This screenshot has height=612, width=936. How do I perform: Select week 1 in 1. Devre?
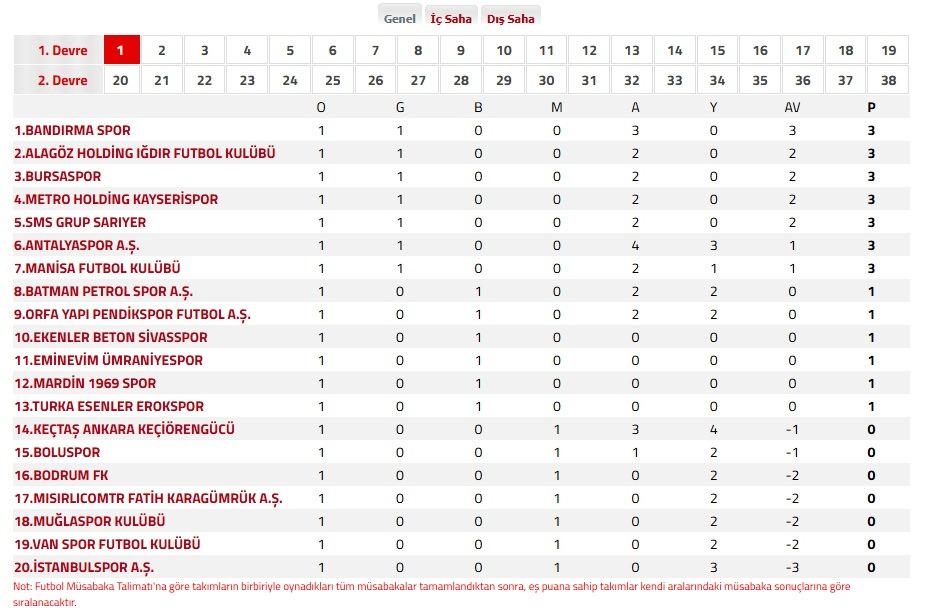click(122, 50)
